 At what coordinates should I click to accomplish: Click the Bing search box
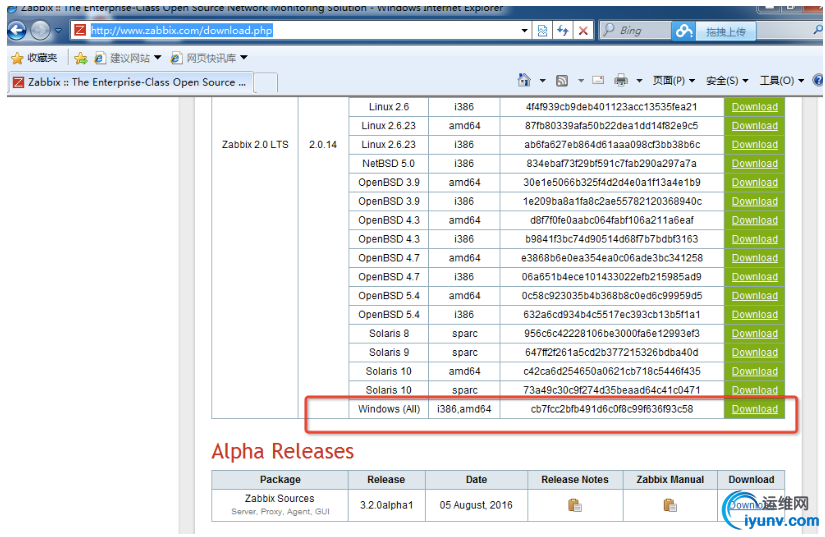pos(635,31)
